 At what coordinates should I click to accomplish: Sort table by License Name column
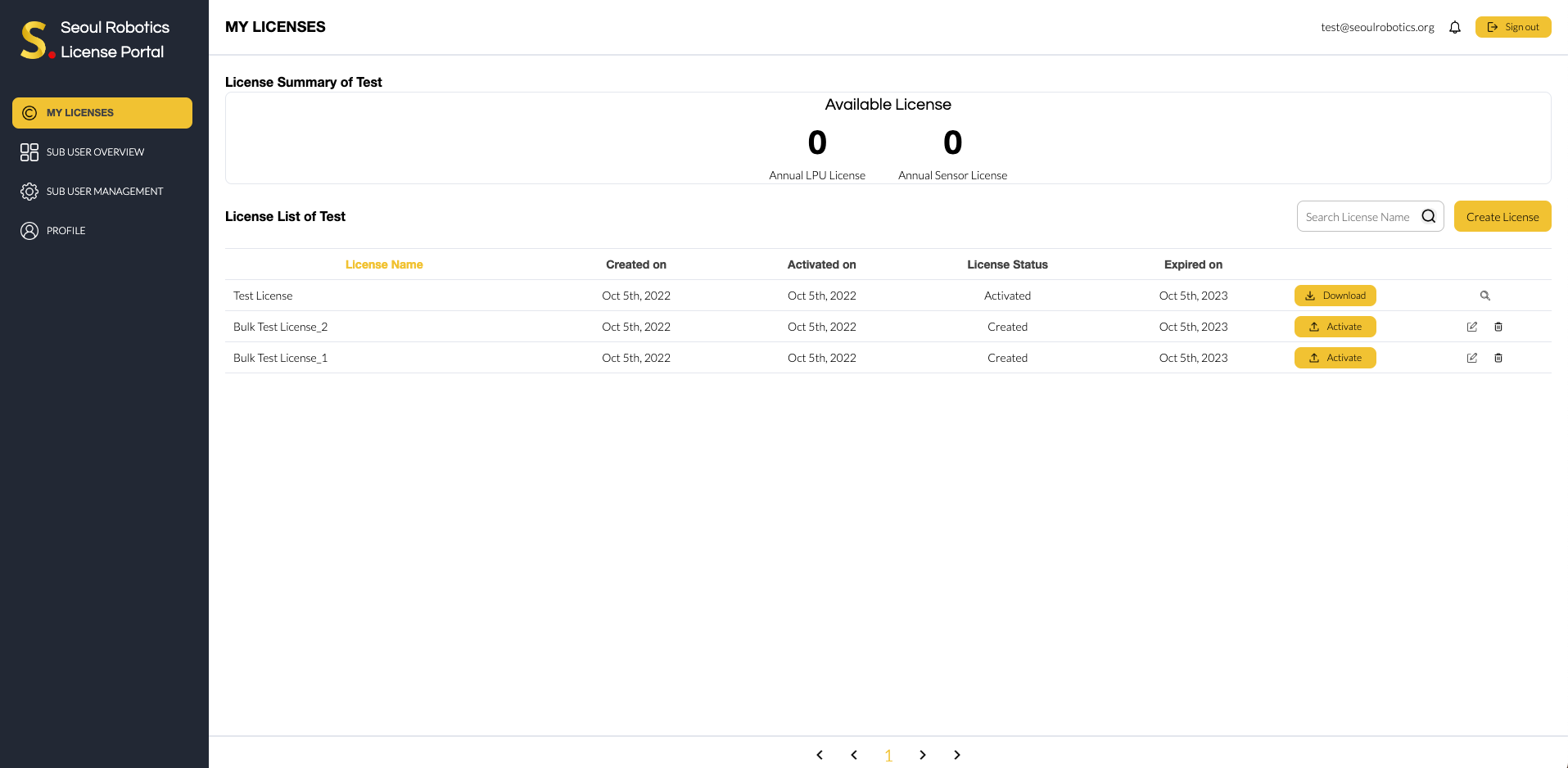point(384,264)
